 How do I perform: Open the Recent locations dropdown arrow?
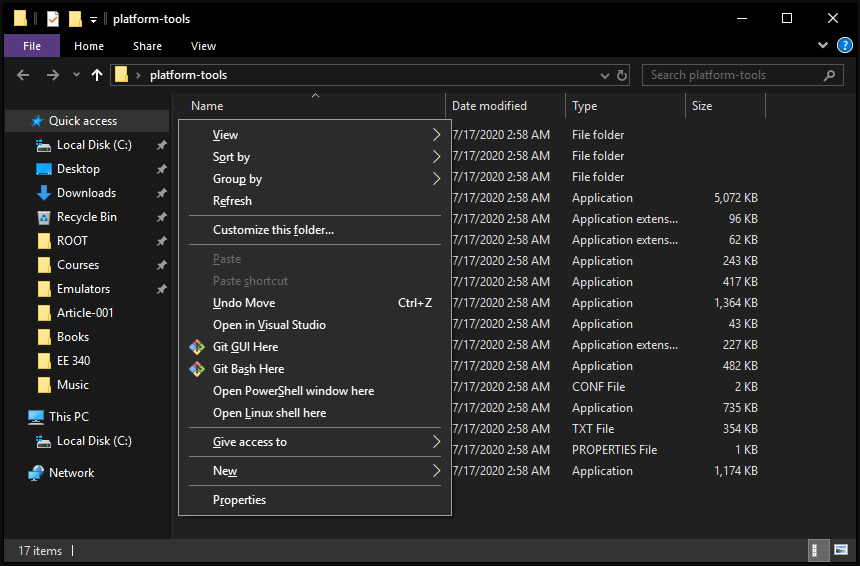[x=76, y=75]
